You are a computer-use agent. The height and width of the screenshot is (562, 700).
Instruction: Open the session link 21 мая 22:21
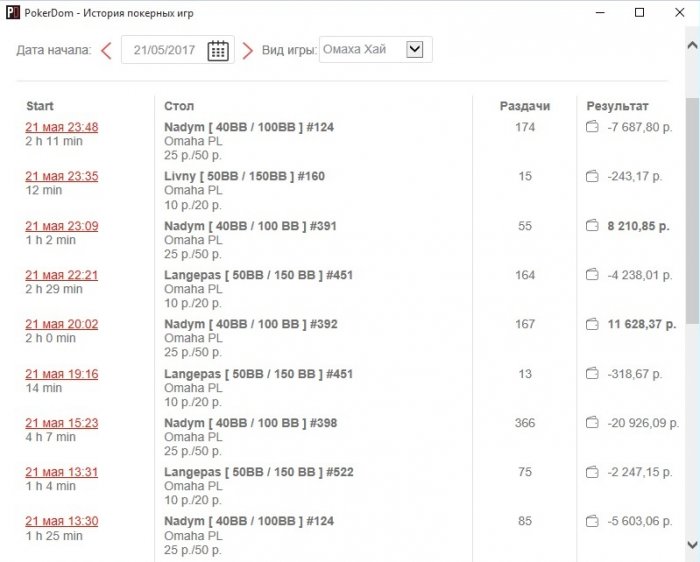click(x=62, y=275)
